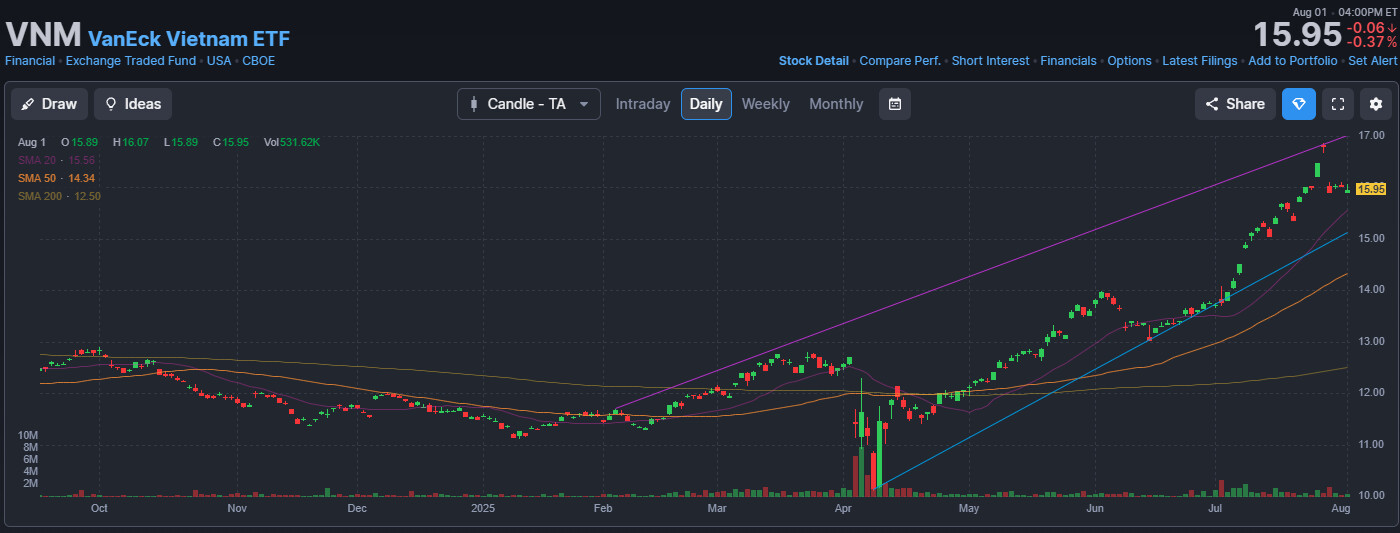1400x533 pixels.
Task: Switch to Intraday timeframe
Action: coord(643,104)
